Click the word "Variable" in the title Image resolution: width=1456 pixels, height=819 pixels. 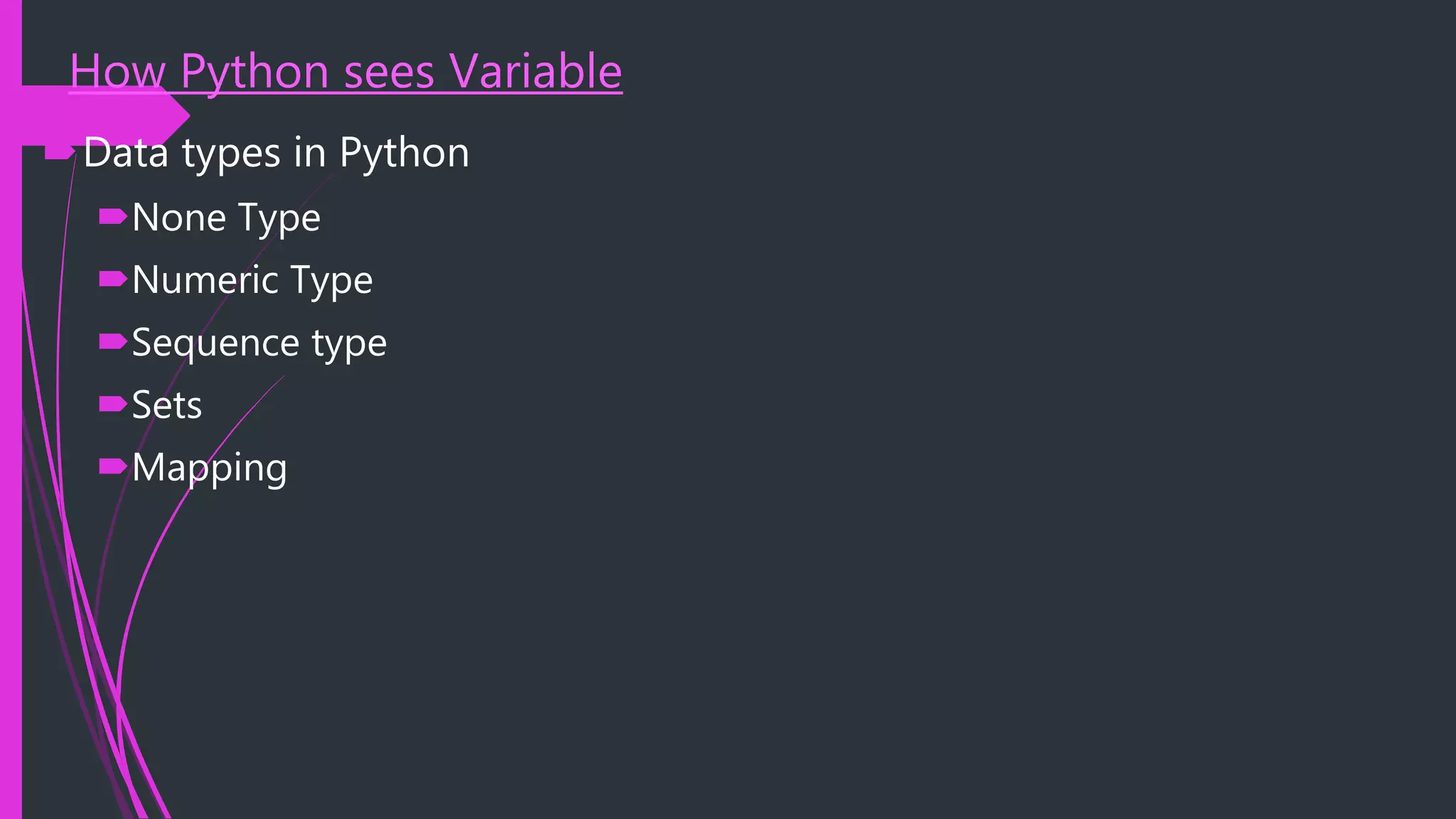coord(535,72)
